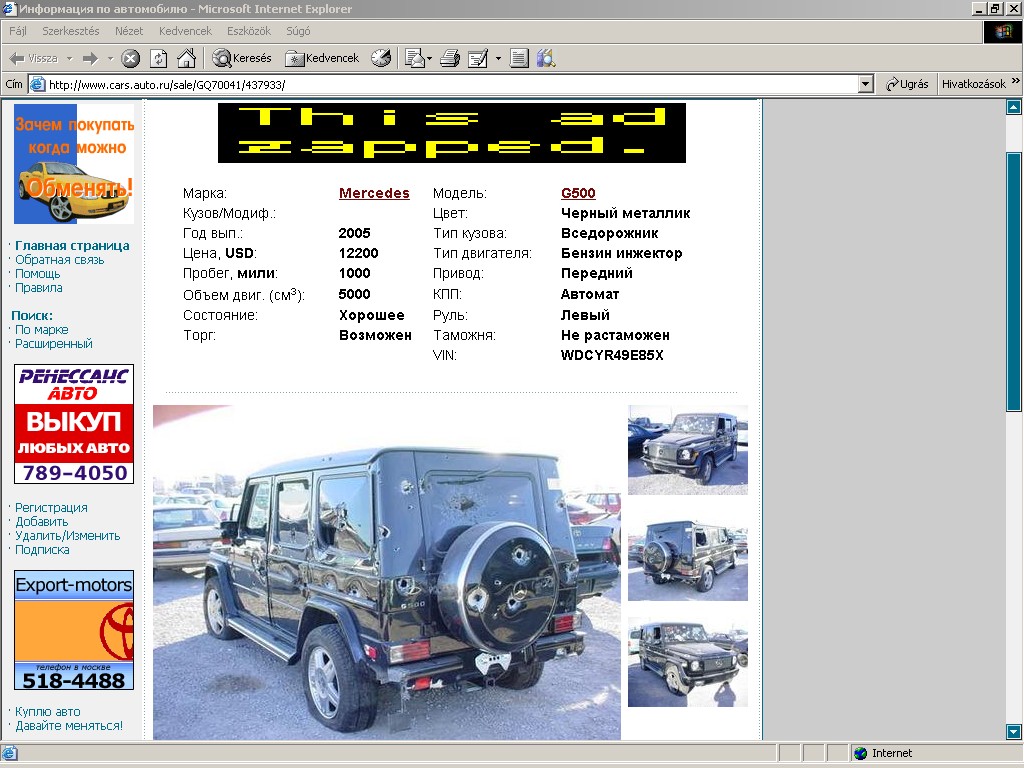Open the Обратная связь link
Screen dimensions: 1024x768
(x=59, y=260)
